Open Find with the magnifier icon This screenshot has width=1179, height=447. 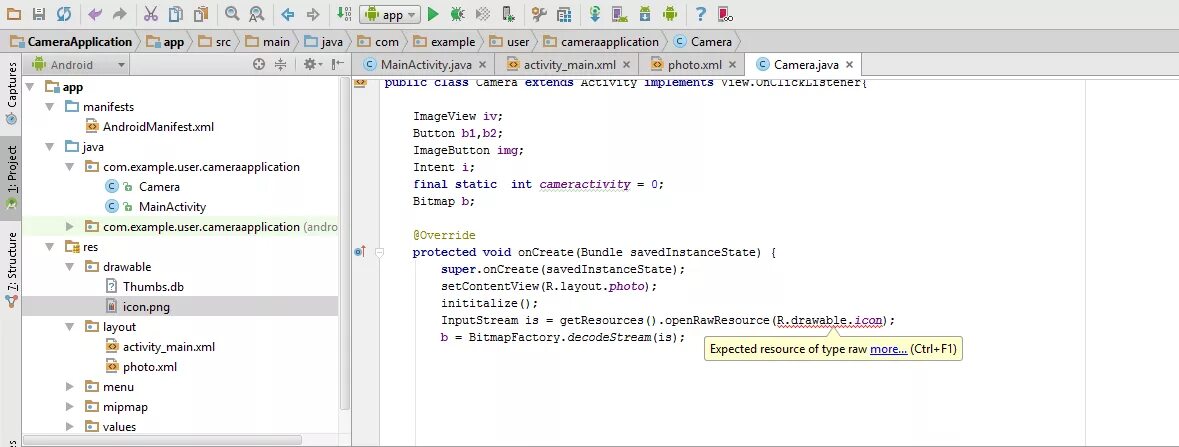[x=232, y=14]
